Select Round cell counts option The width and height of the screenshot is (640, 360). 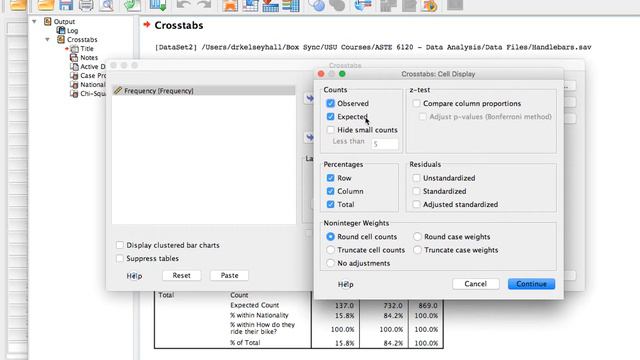331,236
